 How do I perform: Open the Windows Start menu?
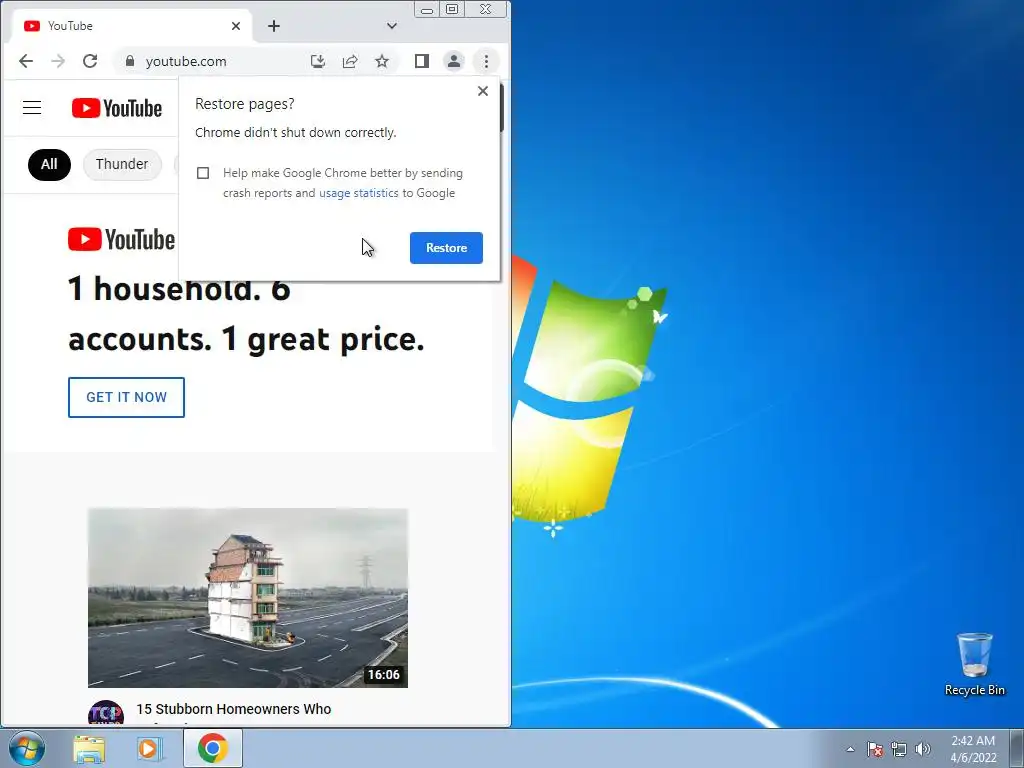27,748
